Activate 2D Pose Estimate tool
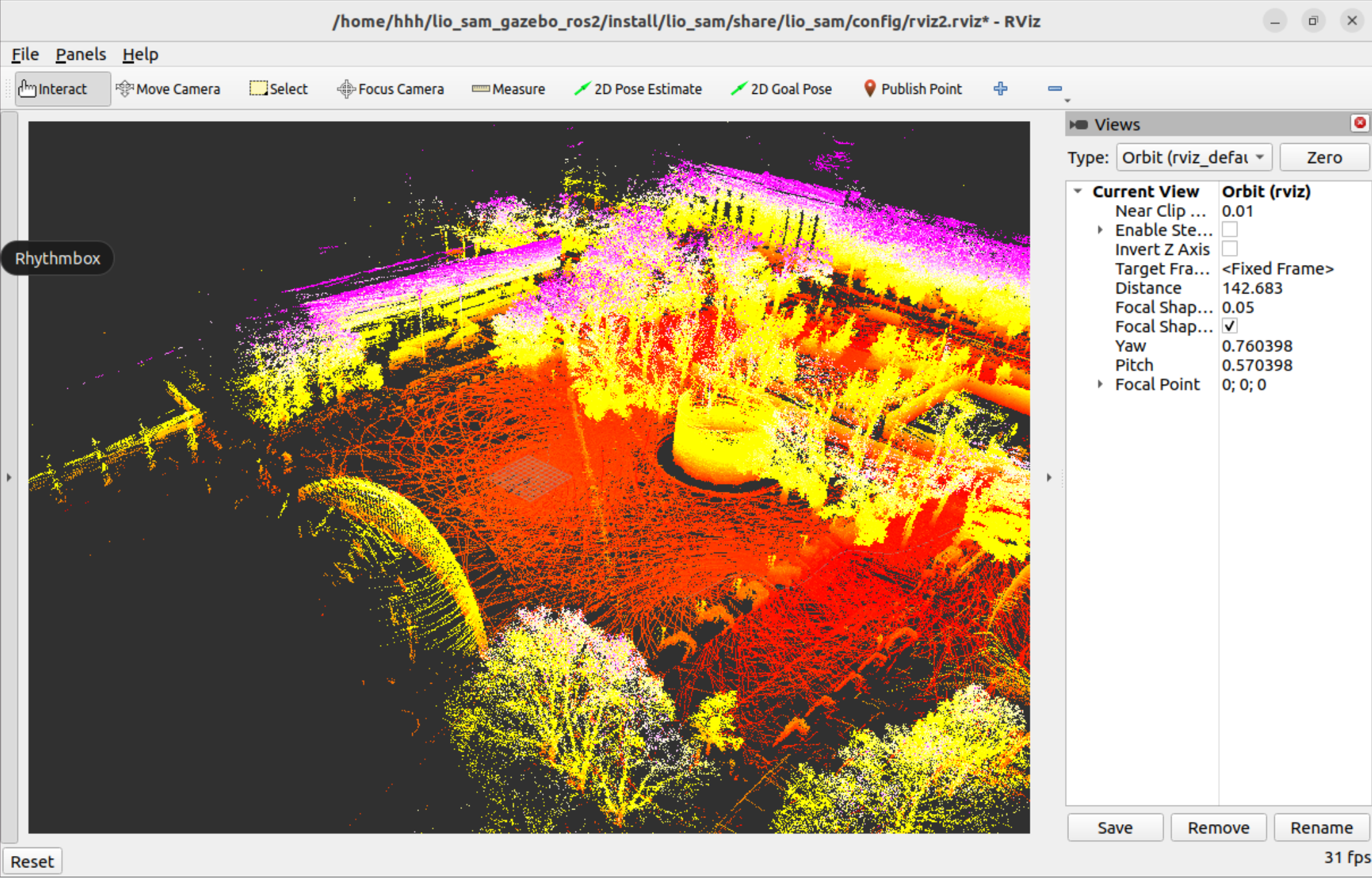This screenshot has width=1372, height=878. pyautogui.click(x=637, y=89)
